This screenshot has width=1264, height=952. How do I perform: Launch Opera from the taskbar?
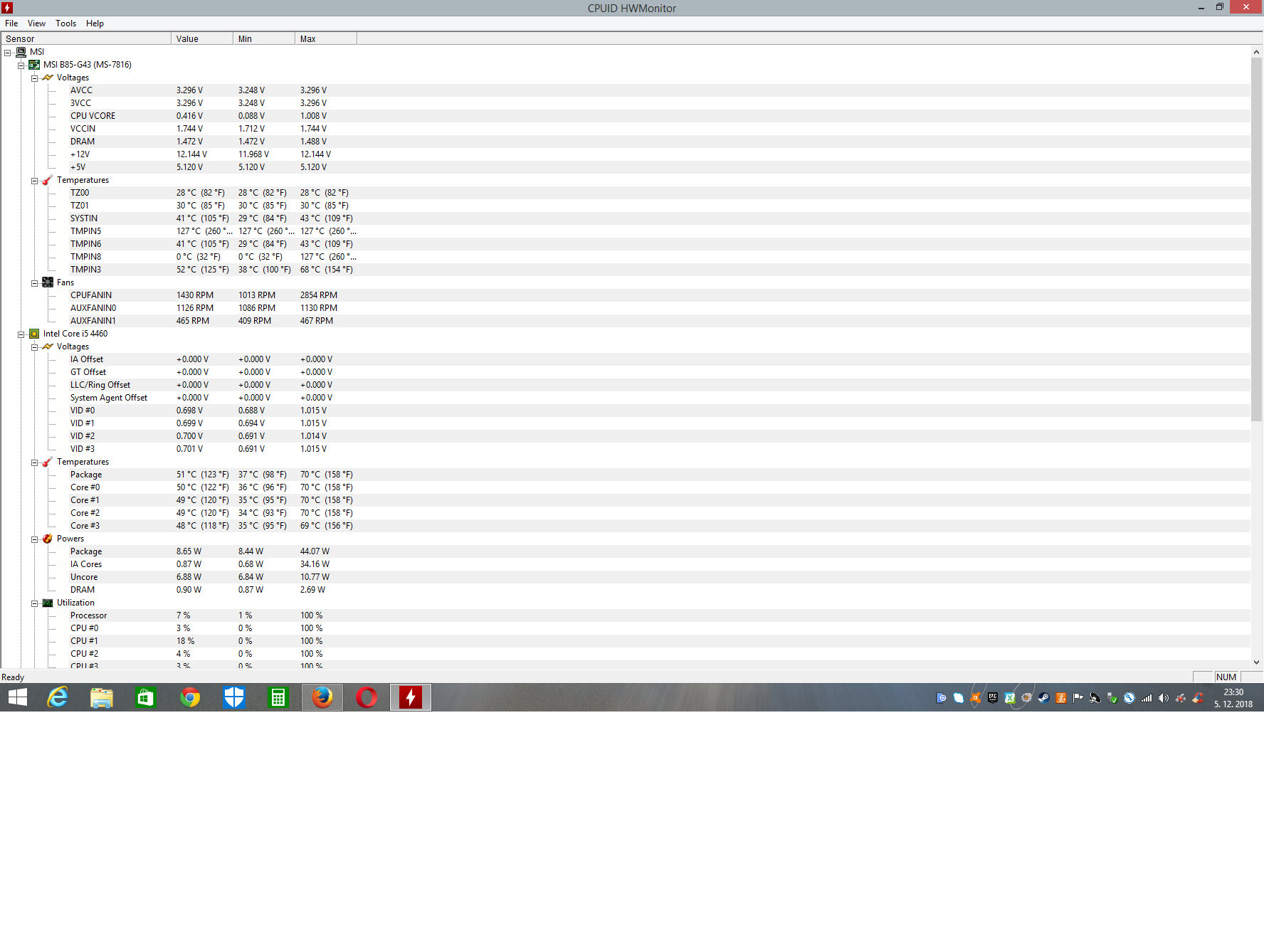click(x=367, y=697)
